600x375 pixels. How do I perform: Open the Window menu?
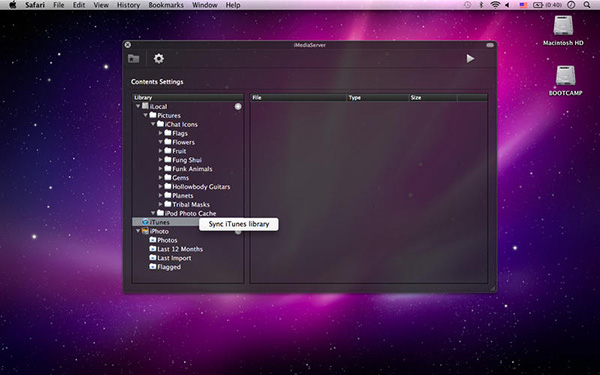205,5
